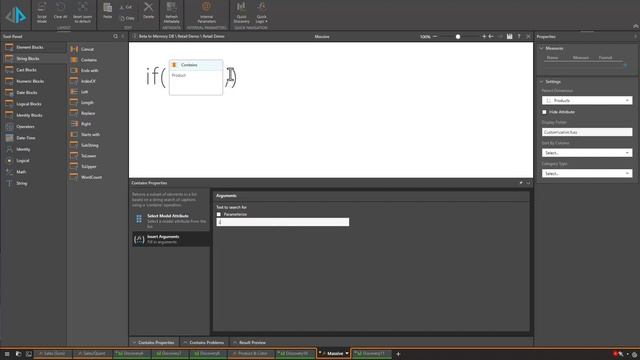Viewport: 640px width, 360px height.
Task: Select String Blocks category
Action: (x=34, y=59)
